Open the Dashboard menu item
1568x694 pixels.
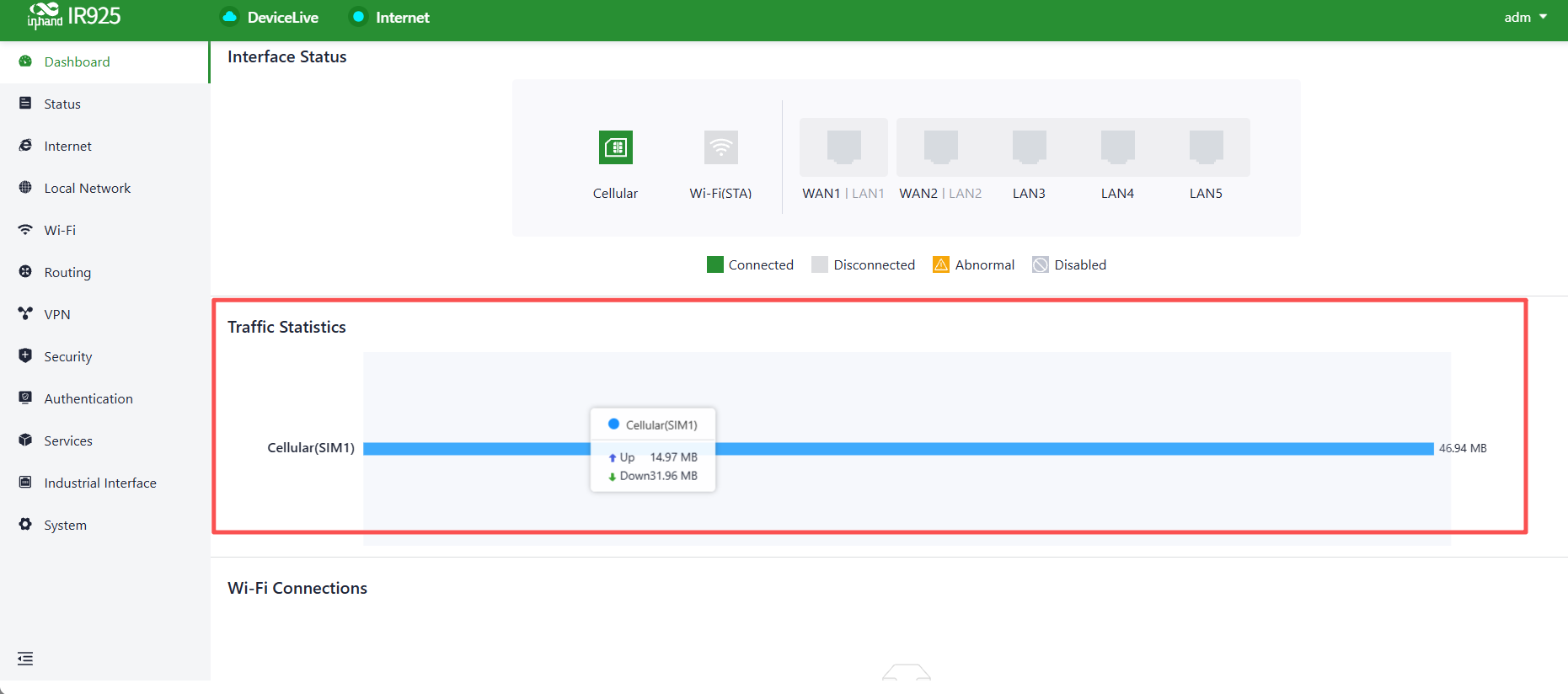pos(104,61)
